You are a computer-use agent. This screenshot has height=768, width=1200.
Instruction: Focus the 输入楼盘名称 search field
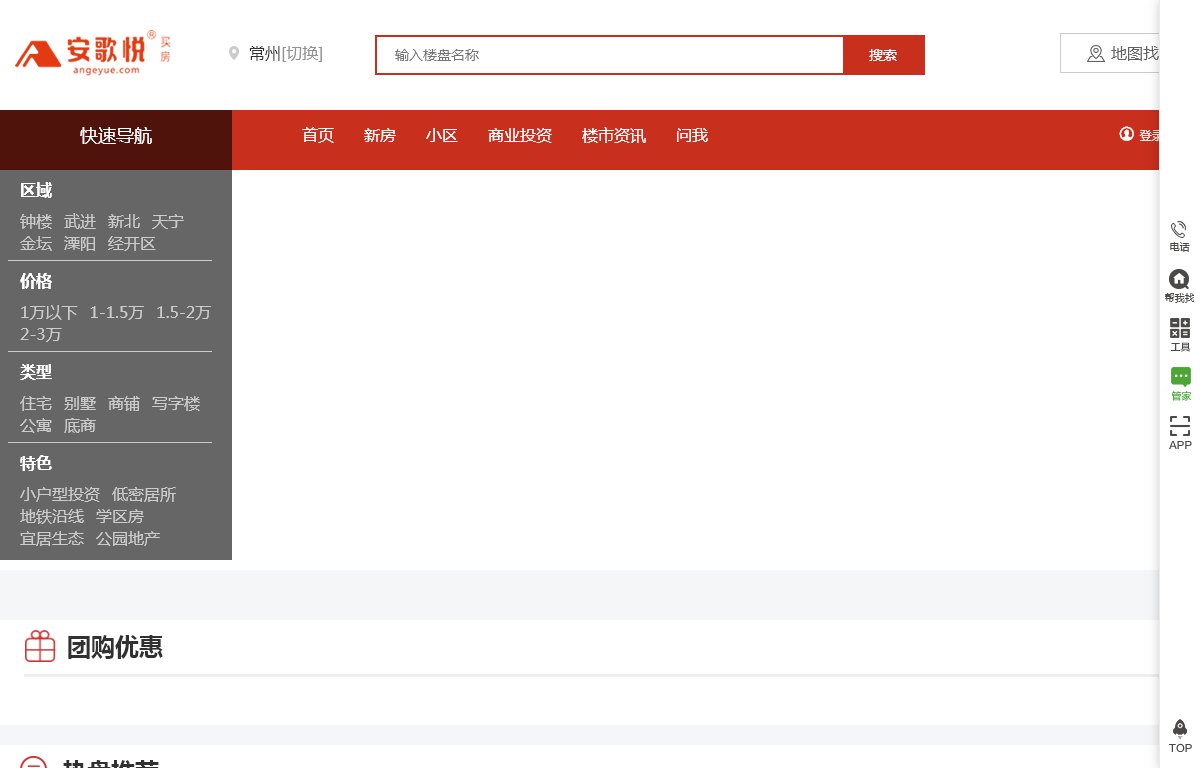pyautogui.click(x=610, y=55)
